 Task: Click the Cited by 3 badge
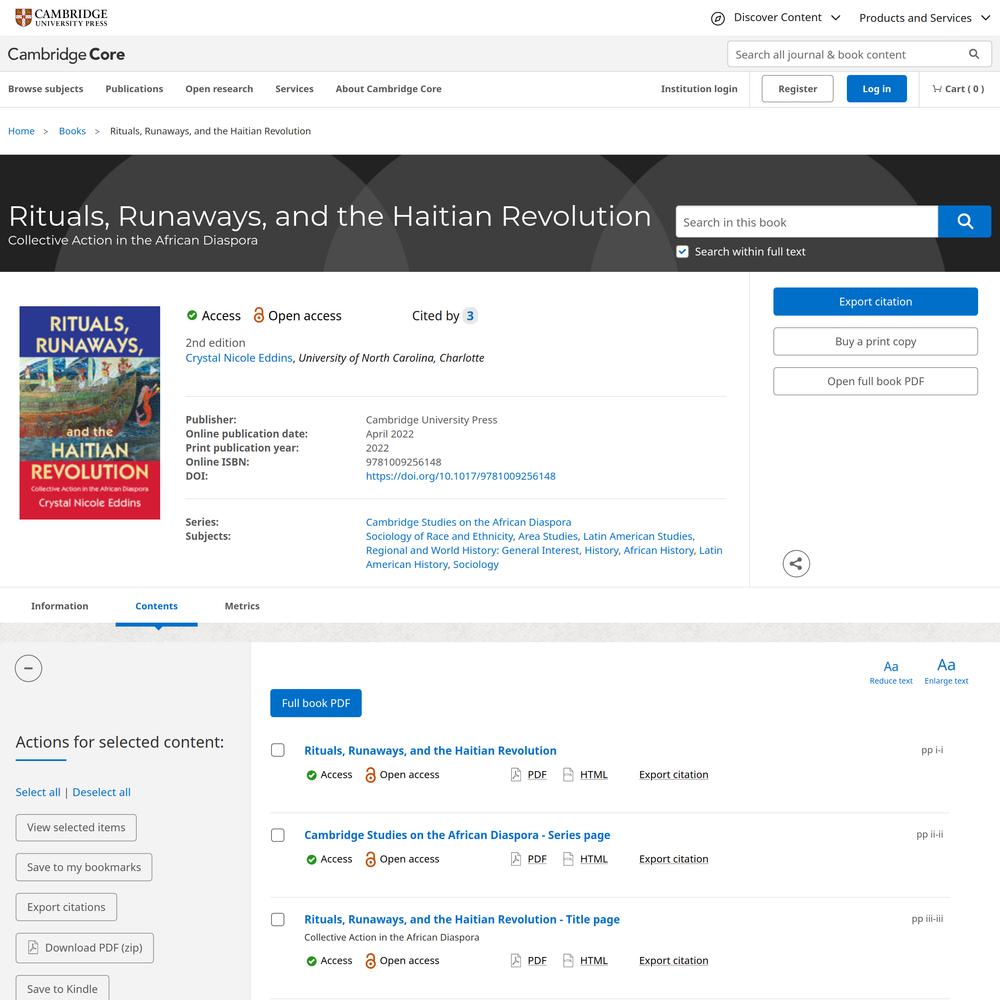[470, 316]
